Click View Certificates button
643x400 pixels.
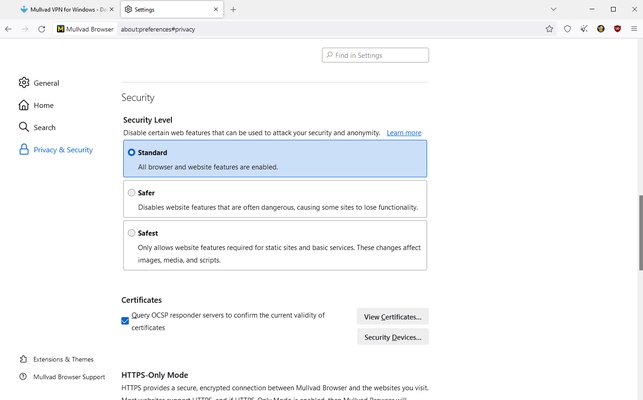[x=392, y=317]
